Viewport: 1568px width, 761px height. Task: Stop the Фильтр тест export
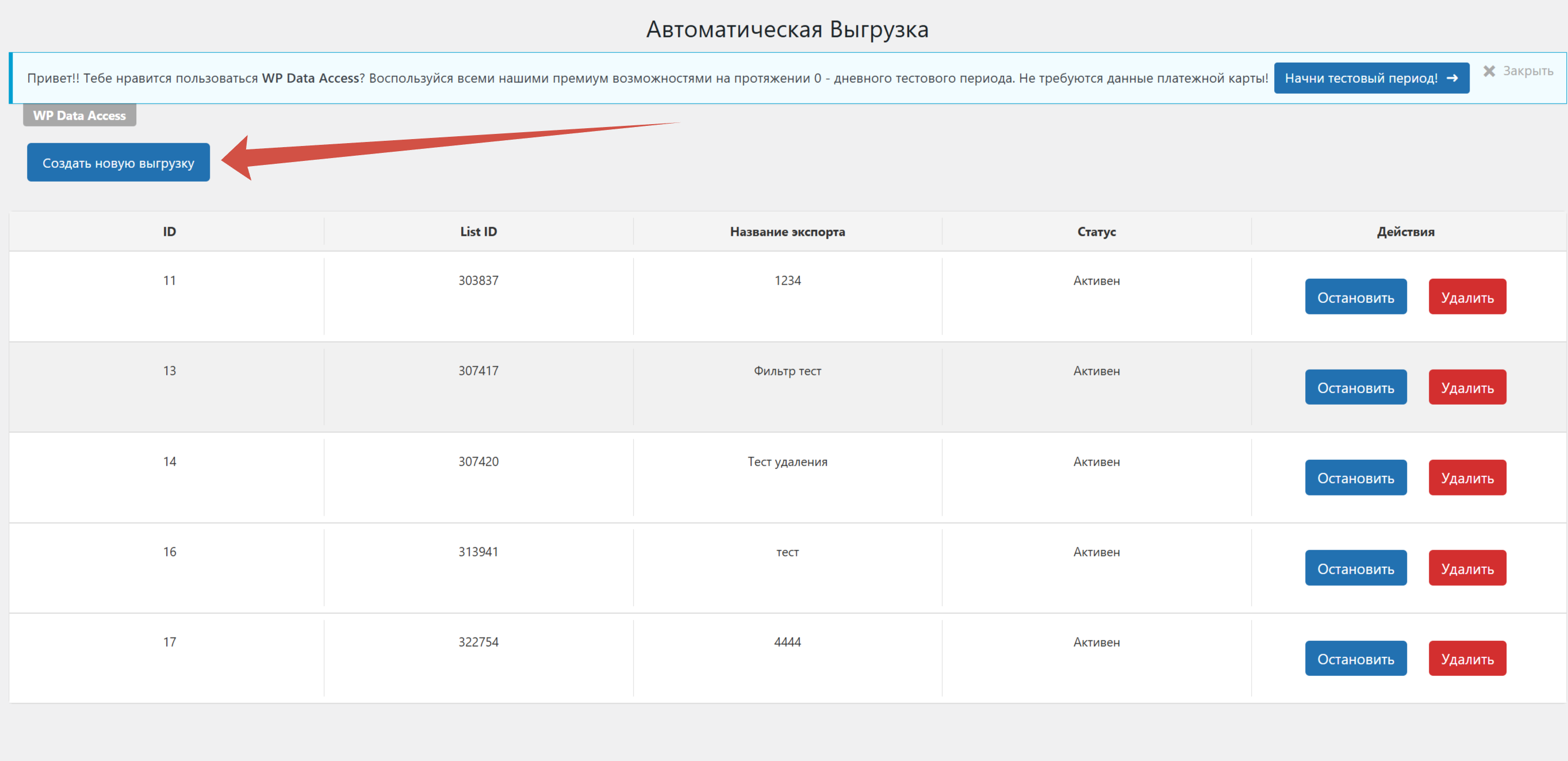coord(1355,387)
